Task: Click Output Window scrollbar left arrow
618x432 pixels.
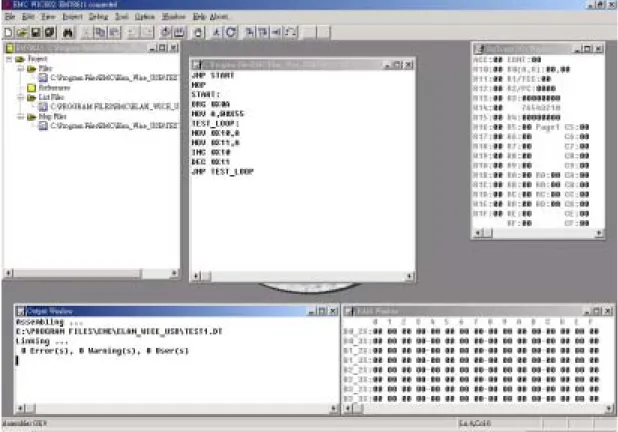Action: pyautogui.click(x=20, y=409)
